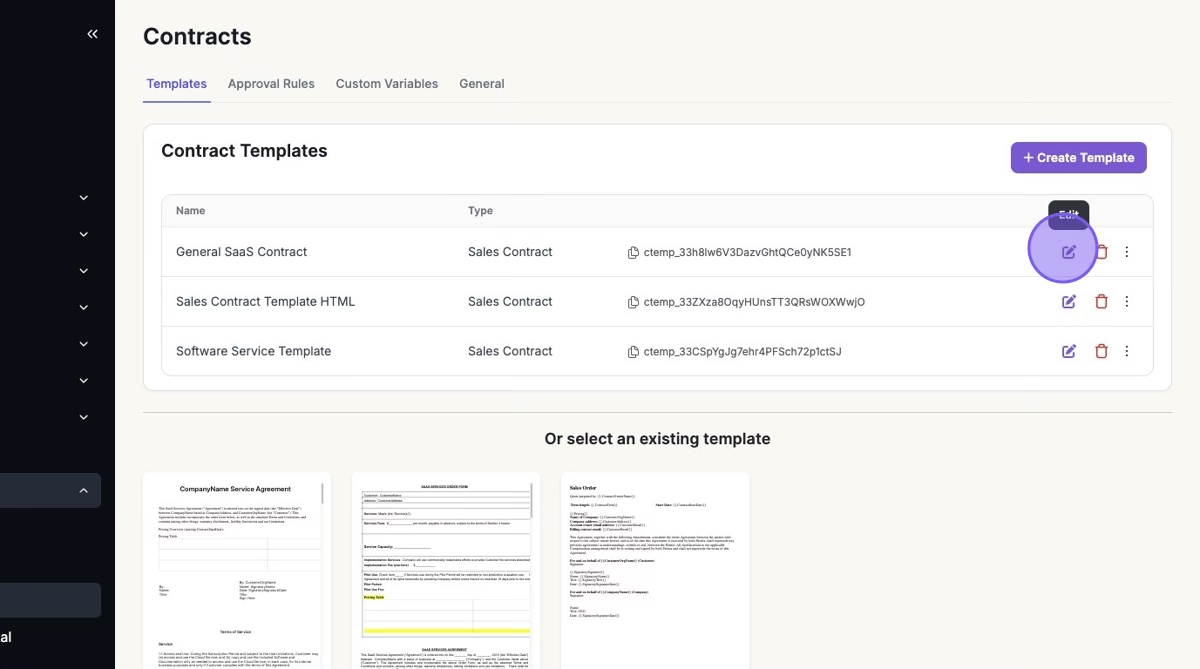Copy ID of Software Service Template

point(633,352)
